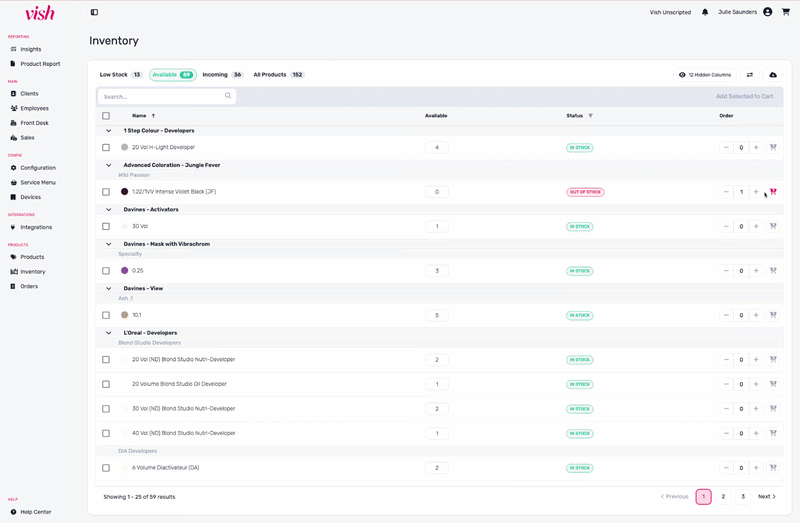The width and height of the screenshot is (800, 523).
Task: Go to the Next results page
Action: click(x=766, y=496)
